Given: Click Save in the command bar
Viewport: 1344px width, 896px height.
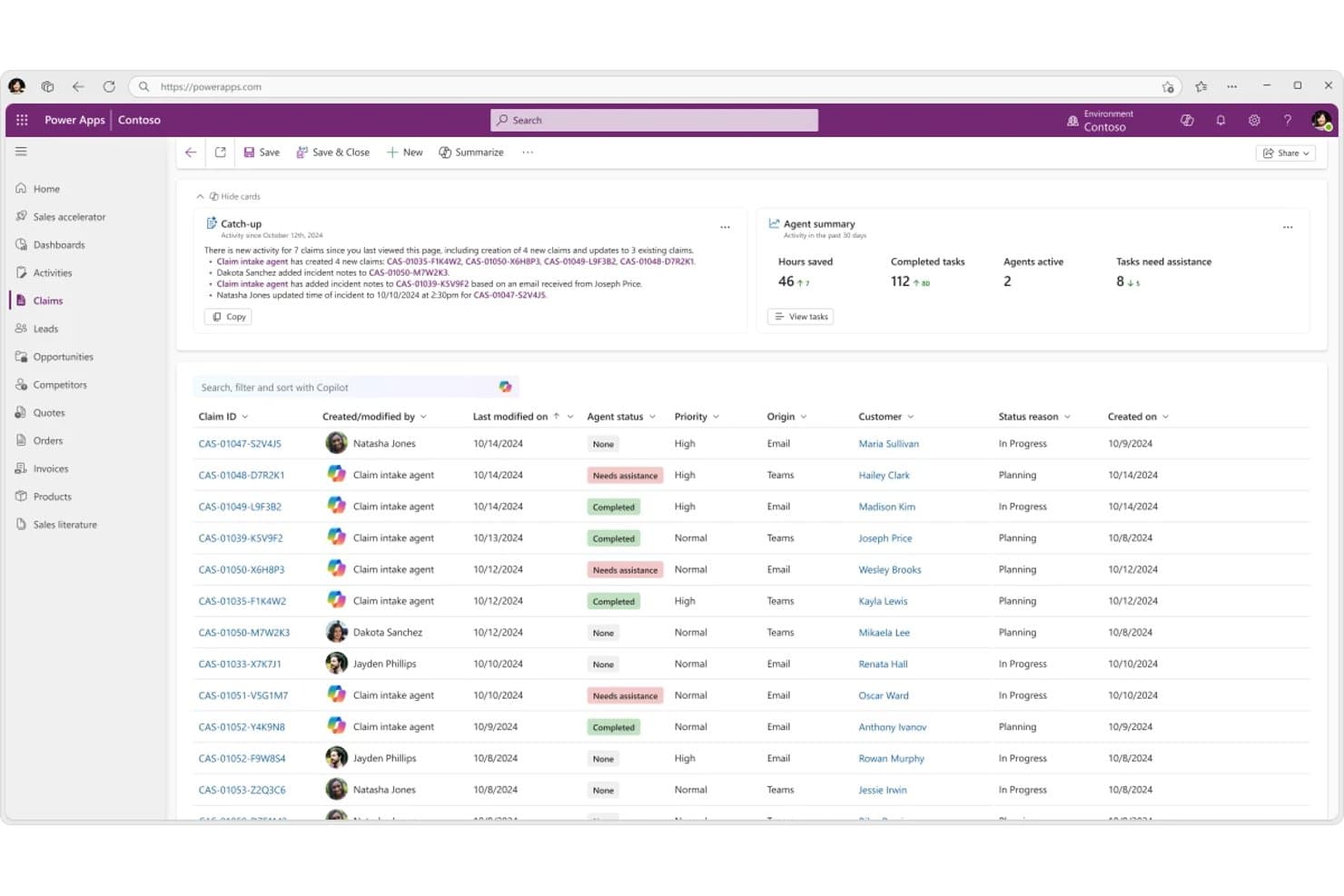Looking at the screenshot, I should tap(262, 153).
